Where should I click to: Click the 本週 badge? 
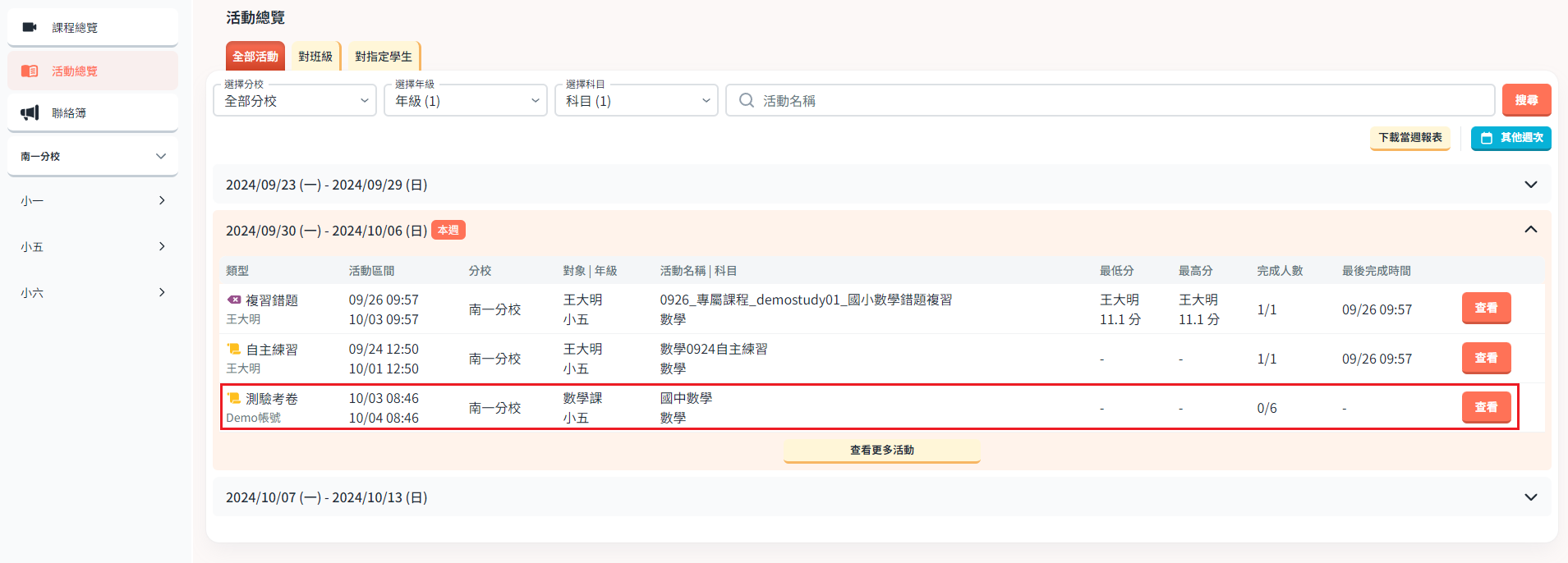tap(448, 231)
